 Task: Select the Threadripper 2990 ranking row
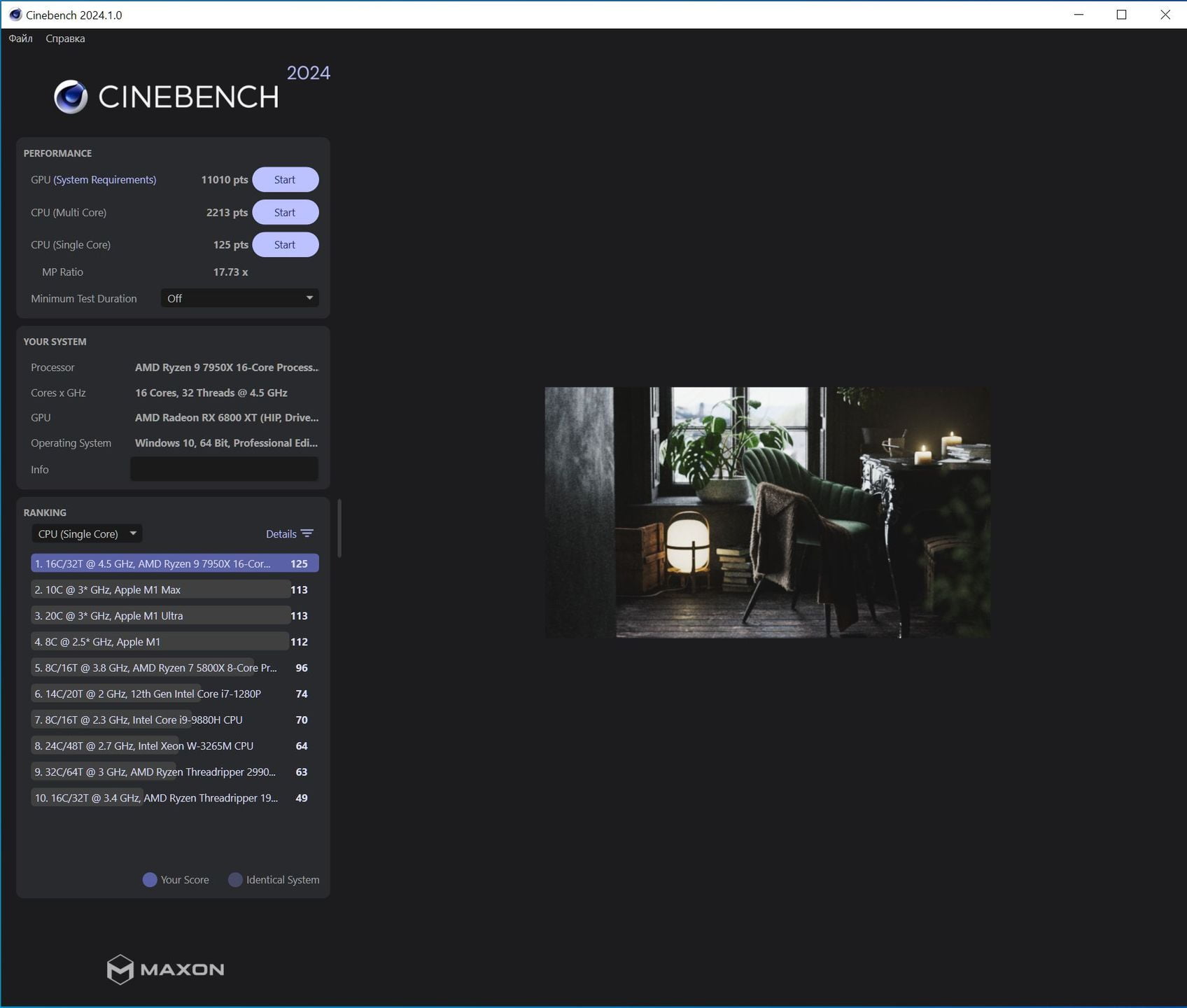[x=175, y=772]
